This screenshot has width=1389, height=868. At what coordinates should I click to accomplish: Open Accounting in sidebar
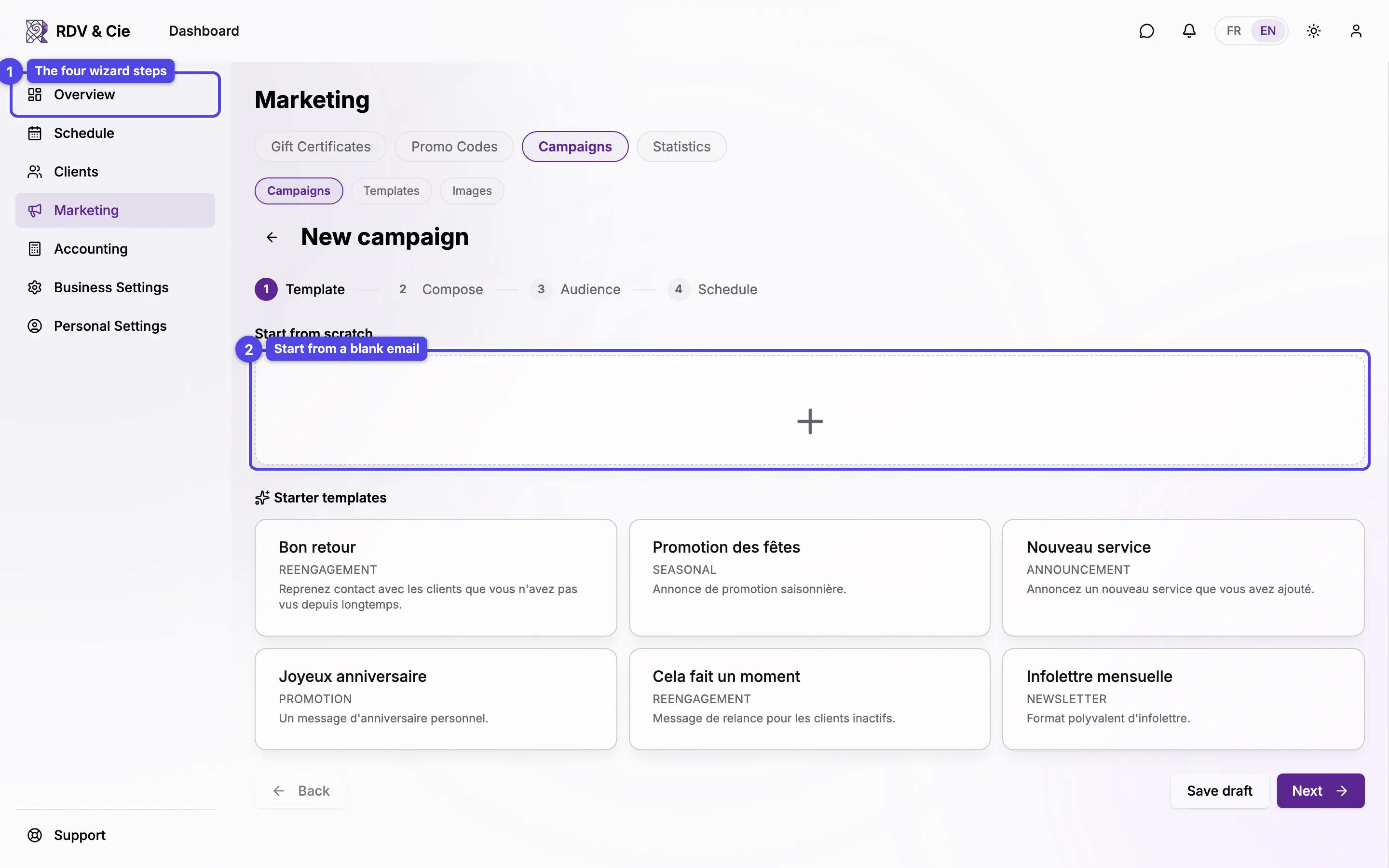(x=115, y=248)
